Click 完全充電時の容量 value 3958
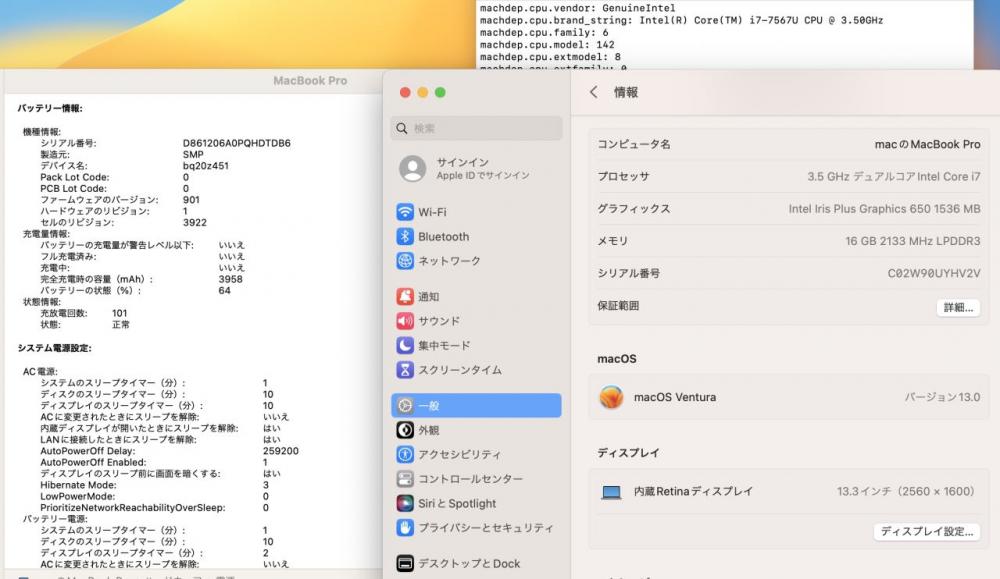 pos(230,279)
